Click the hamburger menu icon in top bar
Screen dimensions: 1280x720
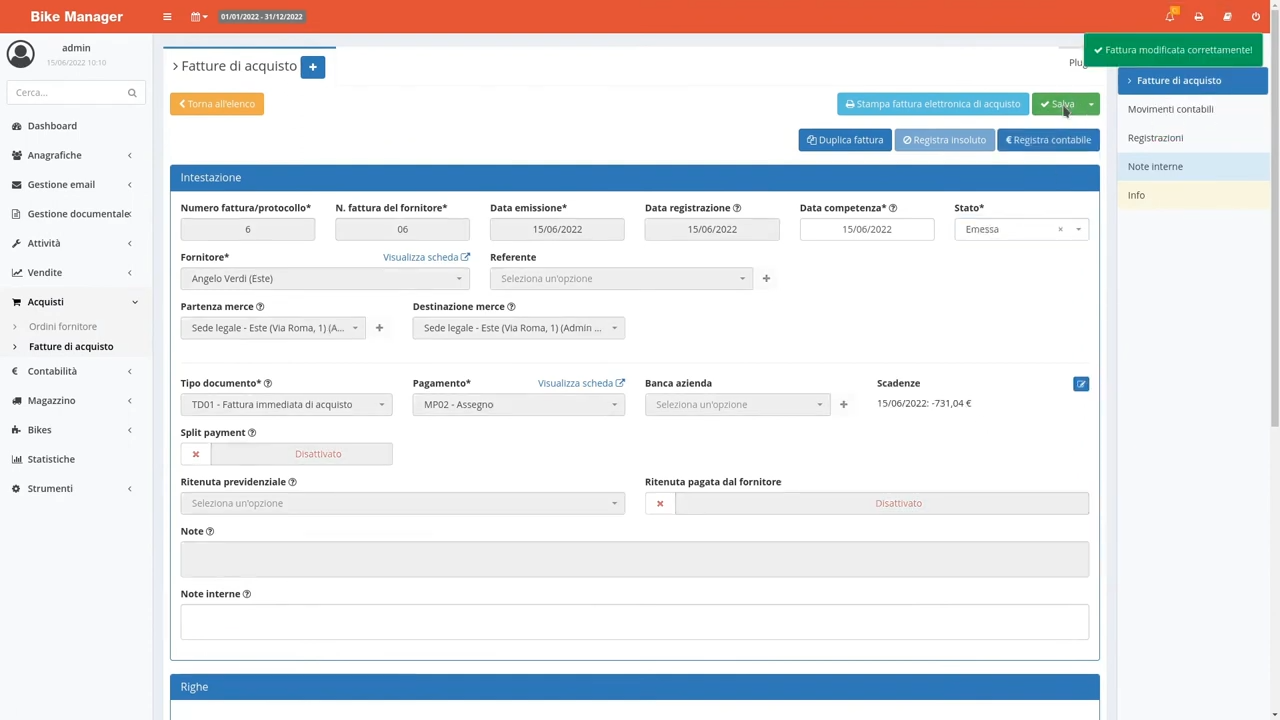pyautogui.click(x=167, y=17)
